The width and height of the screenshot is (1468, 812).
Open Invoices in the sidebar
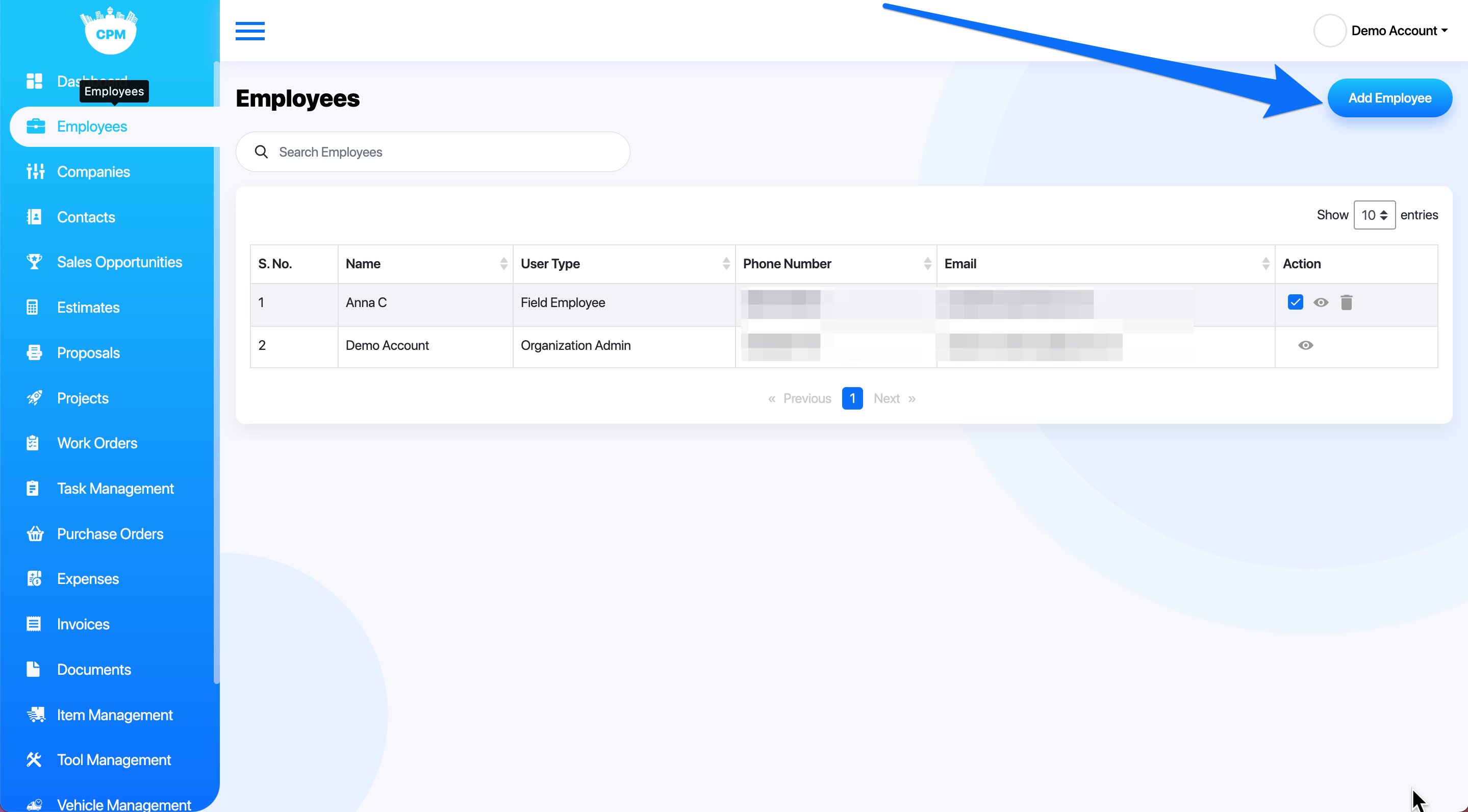pyautogui.click(x=83, y=624)
